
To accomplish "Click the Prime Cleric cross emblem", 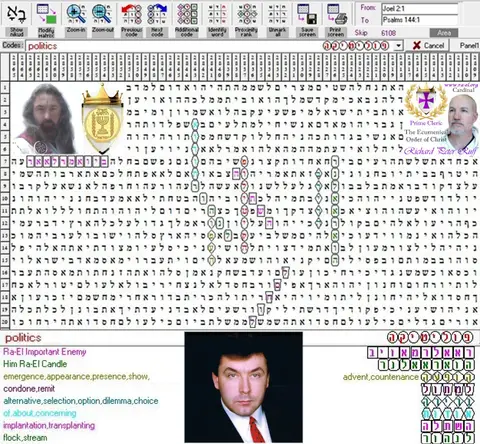I will coord(426,101).
